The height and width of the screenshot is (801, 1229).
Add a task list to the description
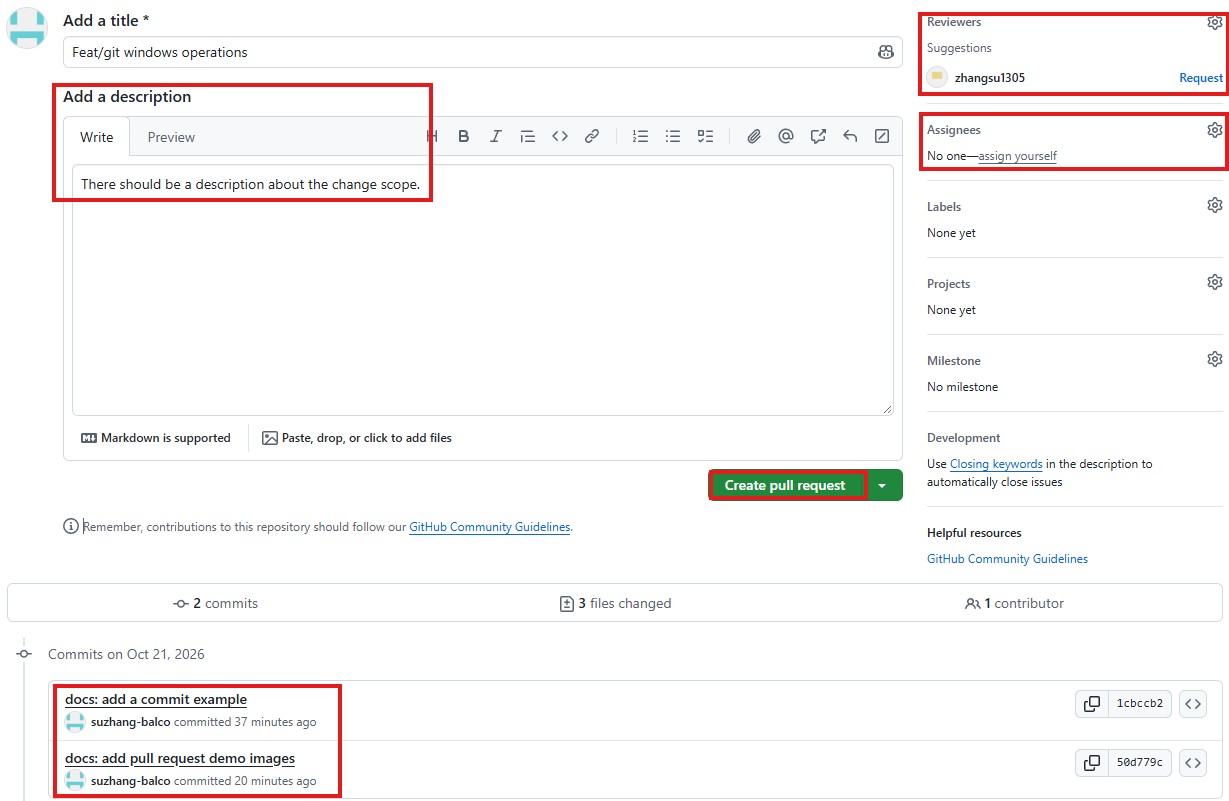[705, 137]
